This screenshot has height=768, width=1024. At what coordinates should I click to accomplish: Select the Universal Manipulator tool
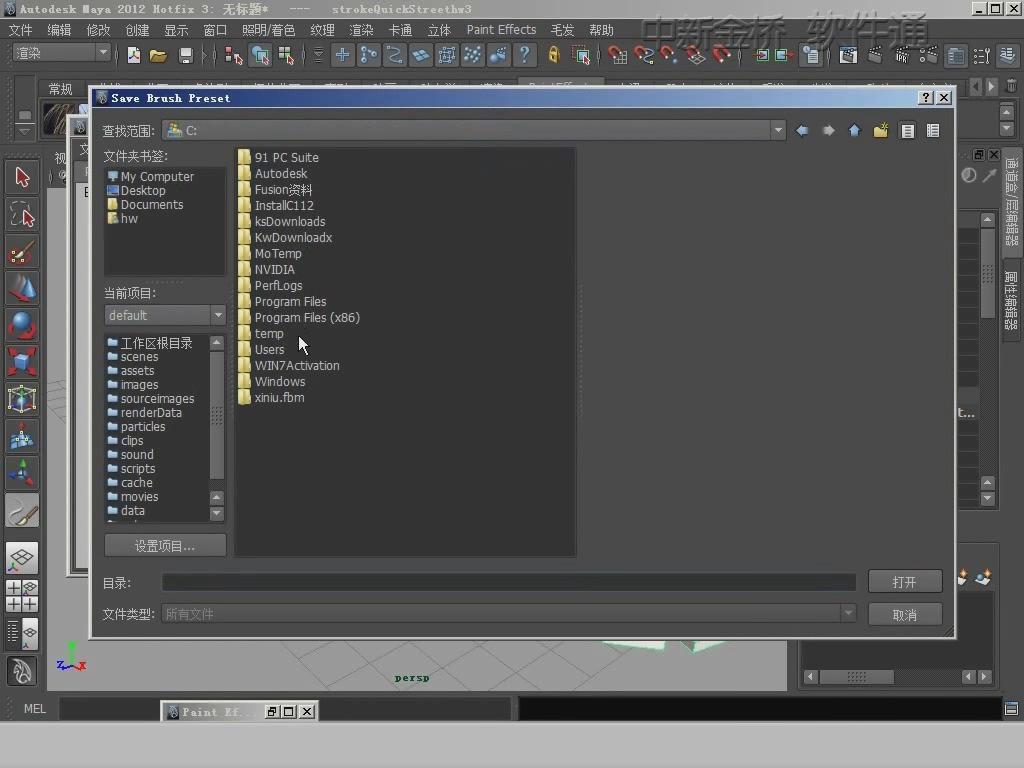pyautogui.click(x=22, y=398)
